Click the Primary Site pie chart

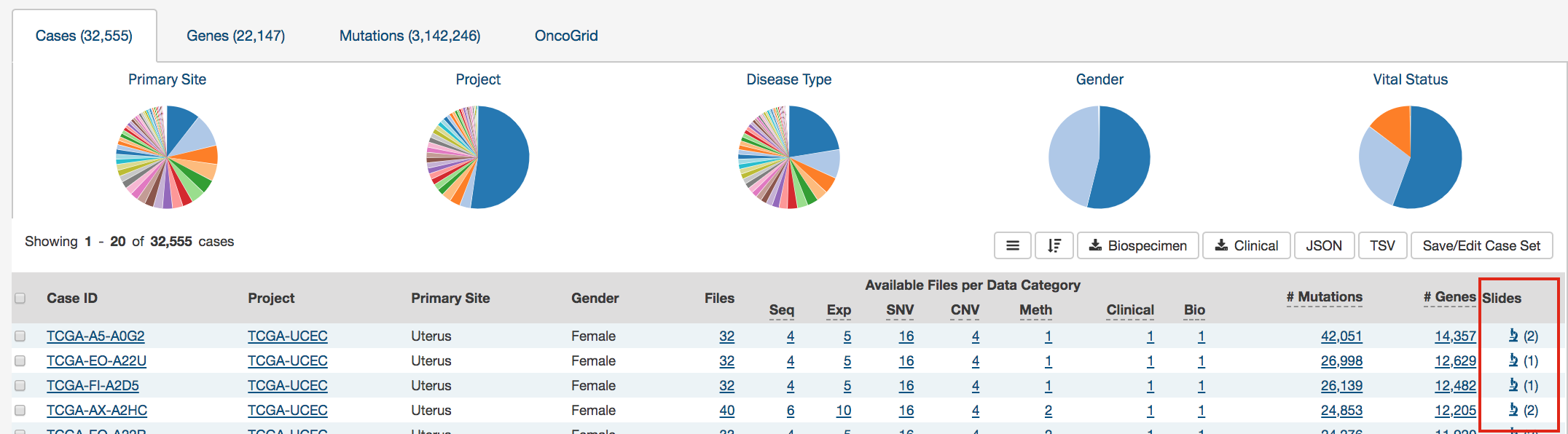tap(167, 157)
